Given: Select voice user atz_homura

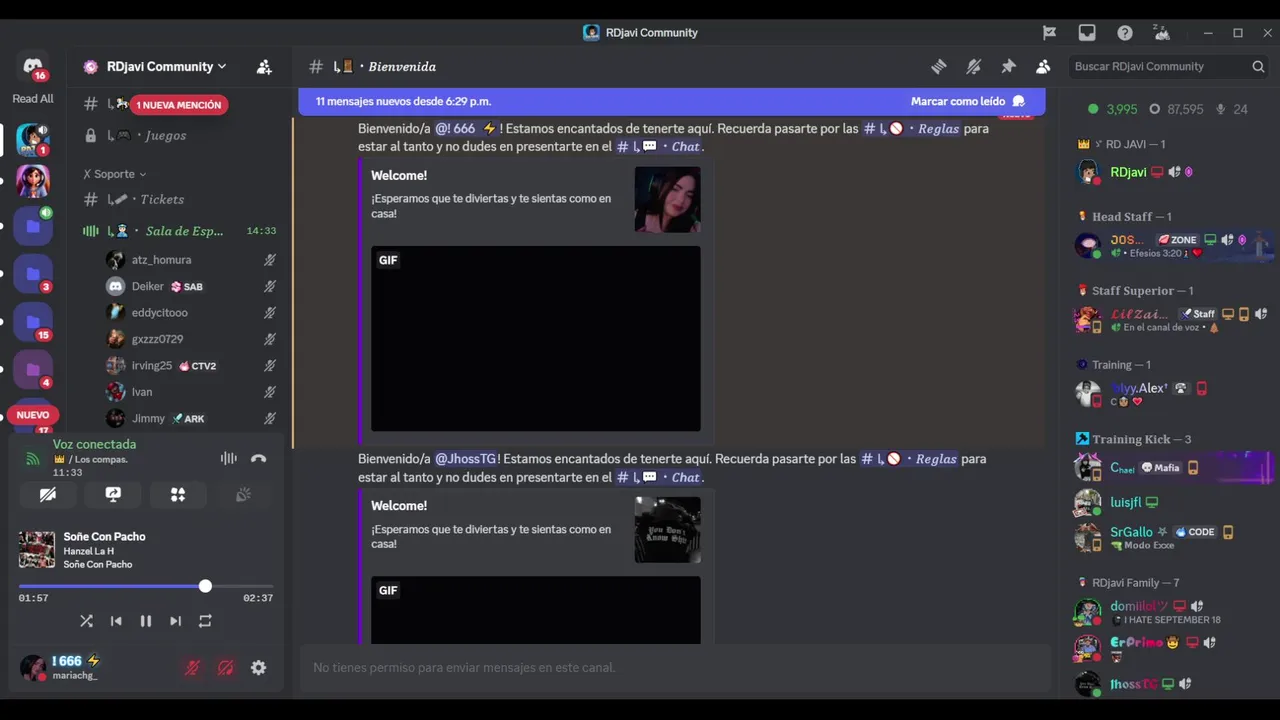Looking at the screenshot, I should point(190,260).
